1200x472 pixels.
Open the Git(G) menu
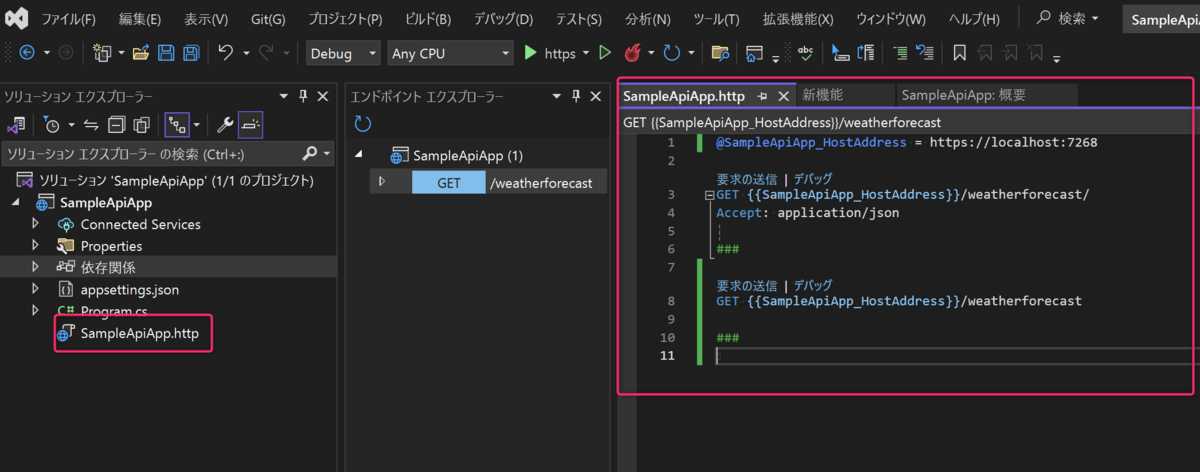pos(268,19)
